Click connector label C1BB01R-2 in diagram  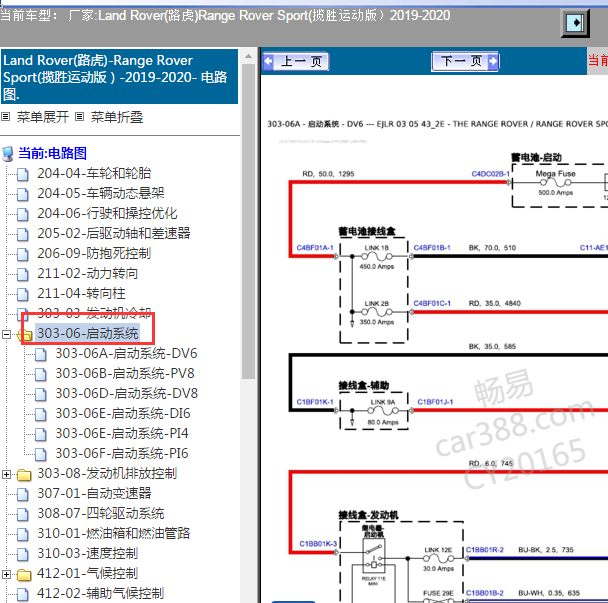pos(485,550)
